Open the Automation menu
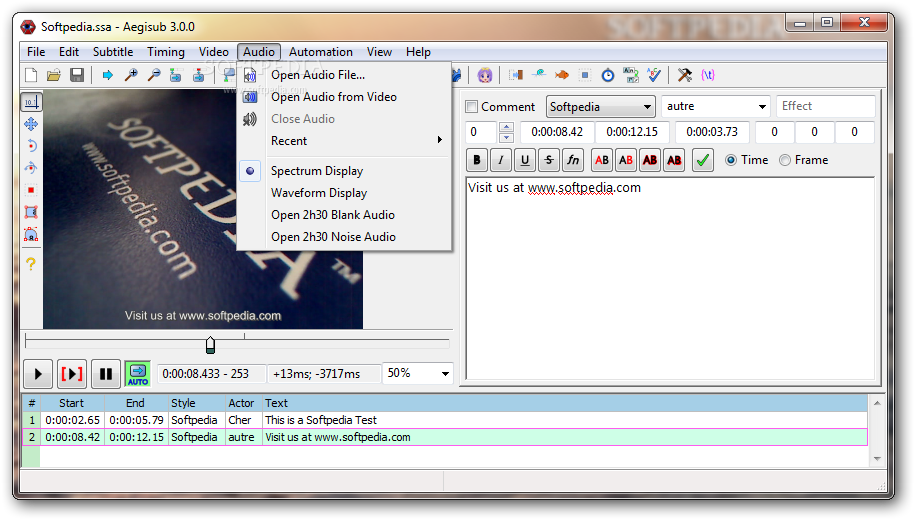The image size is (915, 520). (x=320, y=52)
